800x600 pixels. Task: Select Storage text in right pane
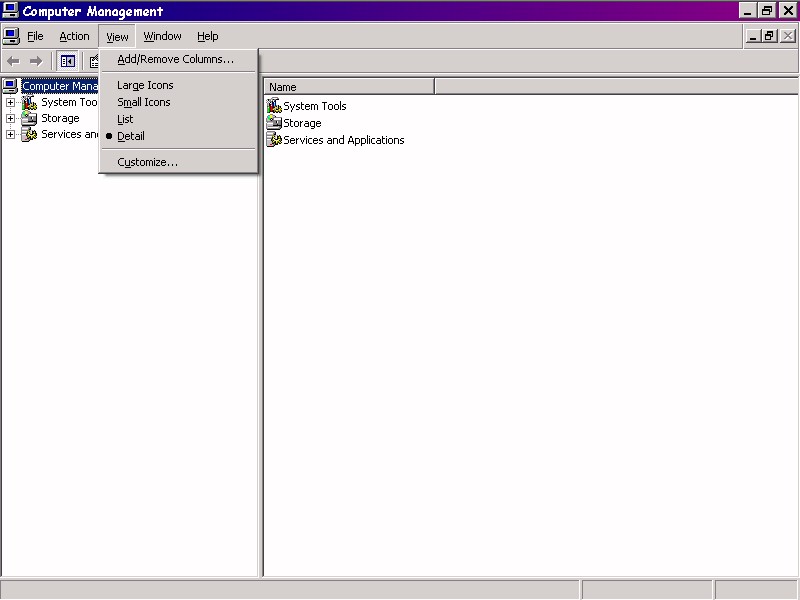[x=302, y=123]
